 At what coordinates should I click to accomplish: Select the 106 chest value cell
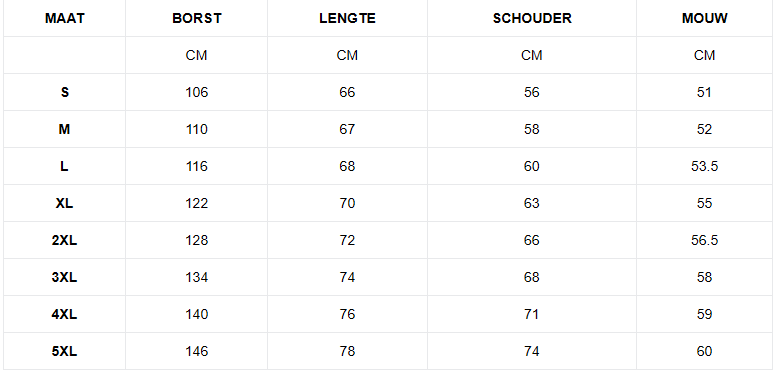tap(196, 92)
